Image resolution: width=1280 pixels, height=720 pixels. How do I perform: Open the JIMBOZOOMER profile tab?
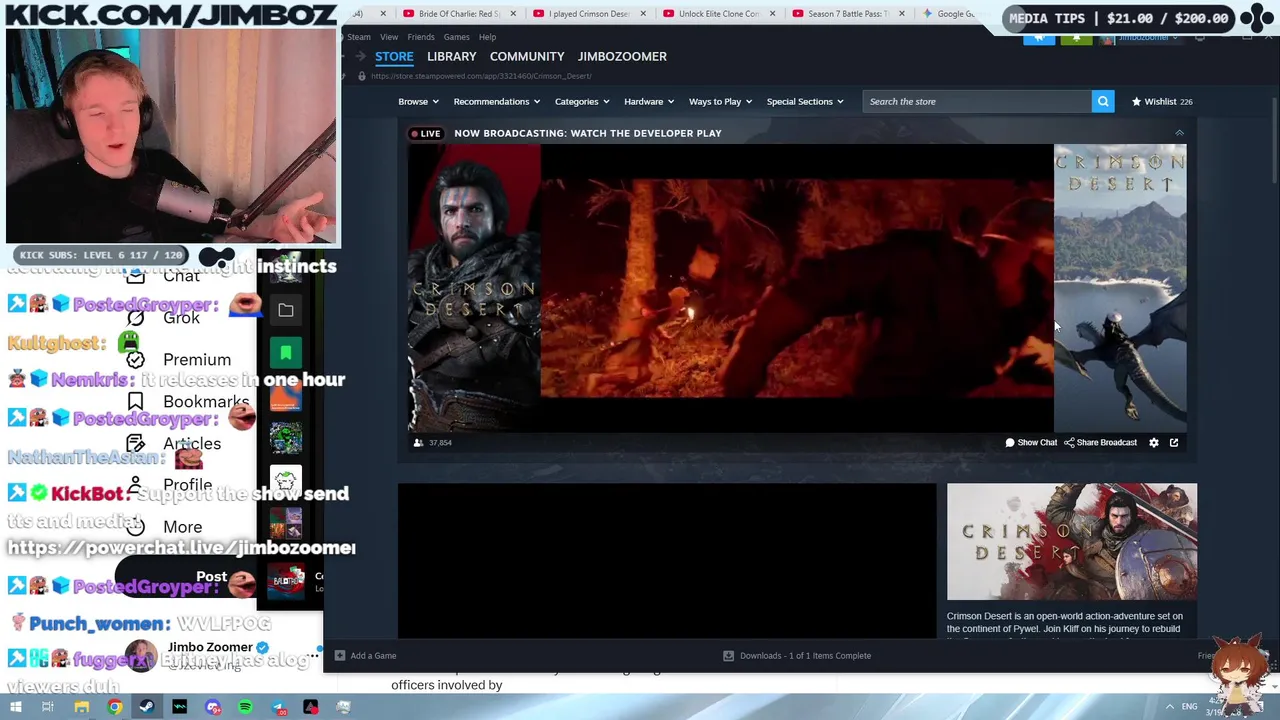click(x=622, y=56)
